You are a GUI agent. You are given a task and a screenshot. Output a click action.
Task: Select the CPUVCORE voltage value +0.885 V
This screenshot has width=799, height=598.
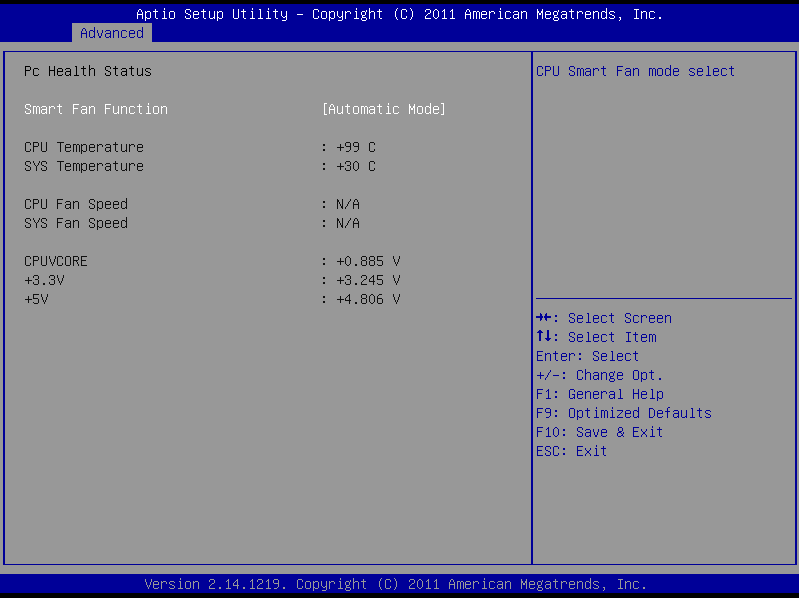(367, 261)
